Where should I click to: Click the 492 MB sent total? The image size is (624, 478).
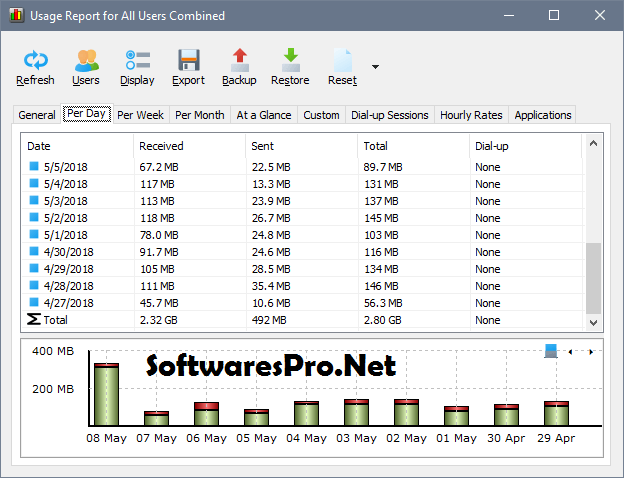[269, 320]
